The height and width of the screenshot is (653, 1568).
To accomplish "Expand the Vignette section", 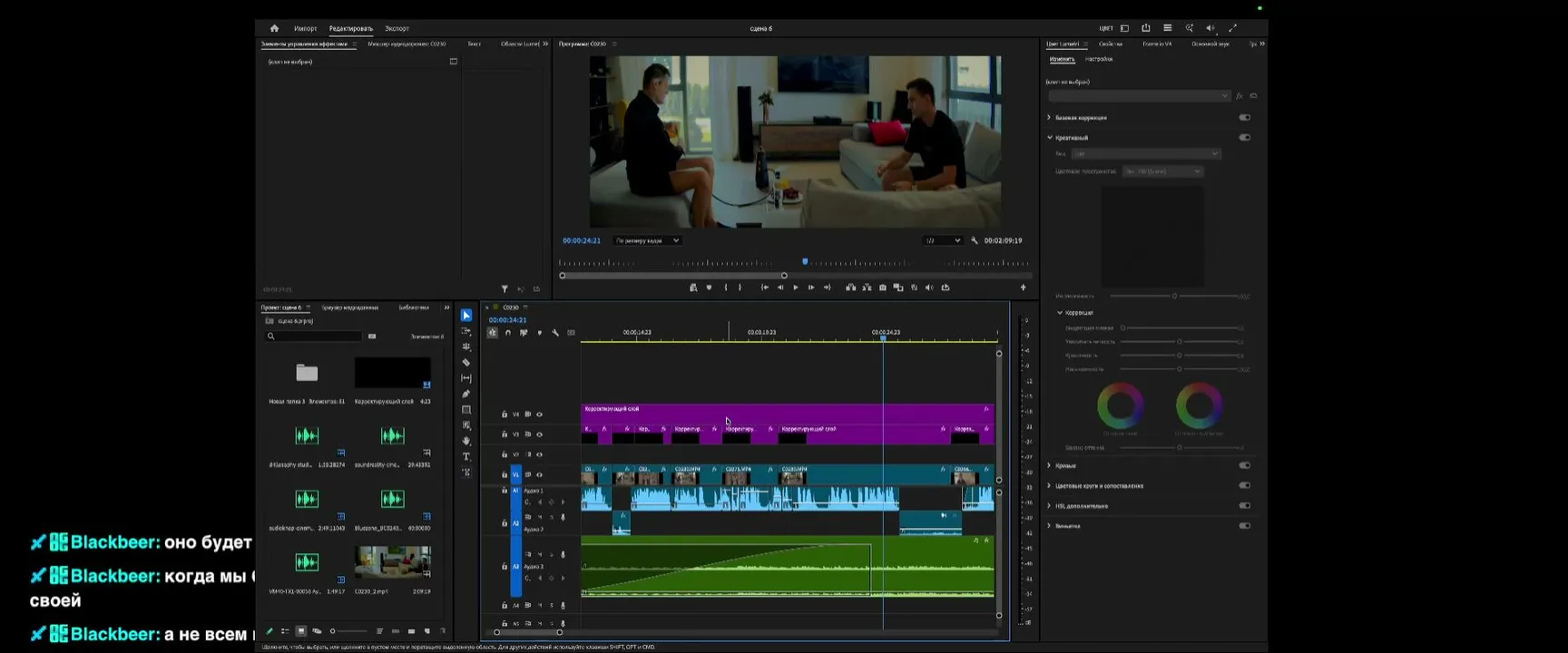I will [1050, 526].
